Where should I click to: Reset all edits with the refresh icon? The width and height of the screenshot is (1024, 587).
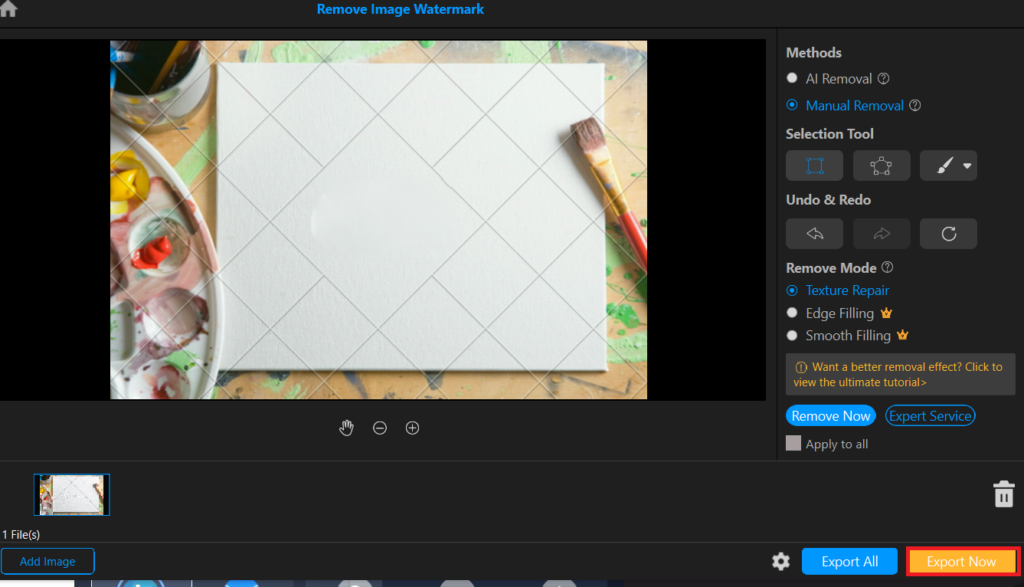948,233
